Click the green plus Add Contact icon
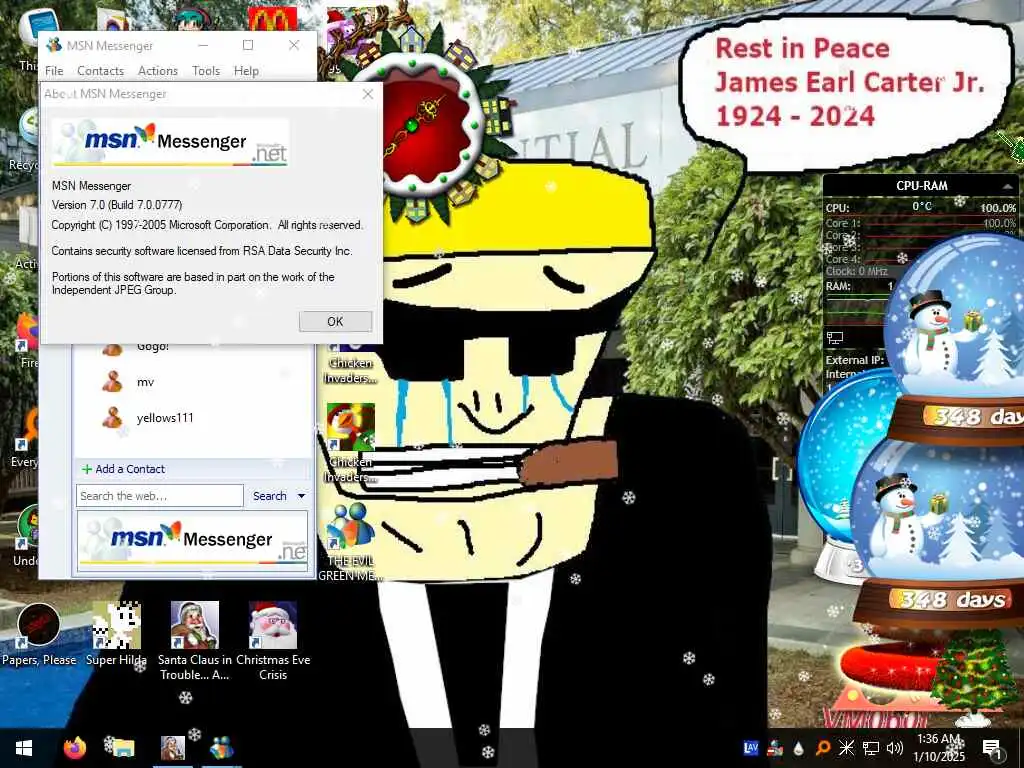This screenshot has width=1024, height=768. (86, 469)
